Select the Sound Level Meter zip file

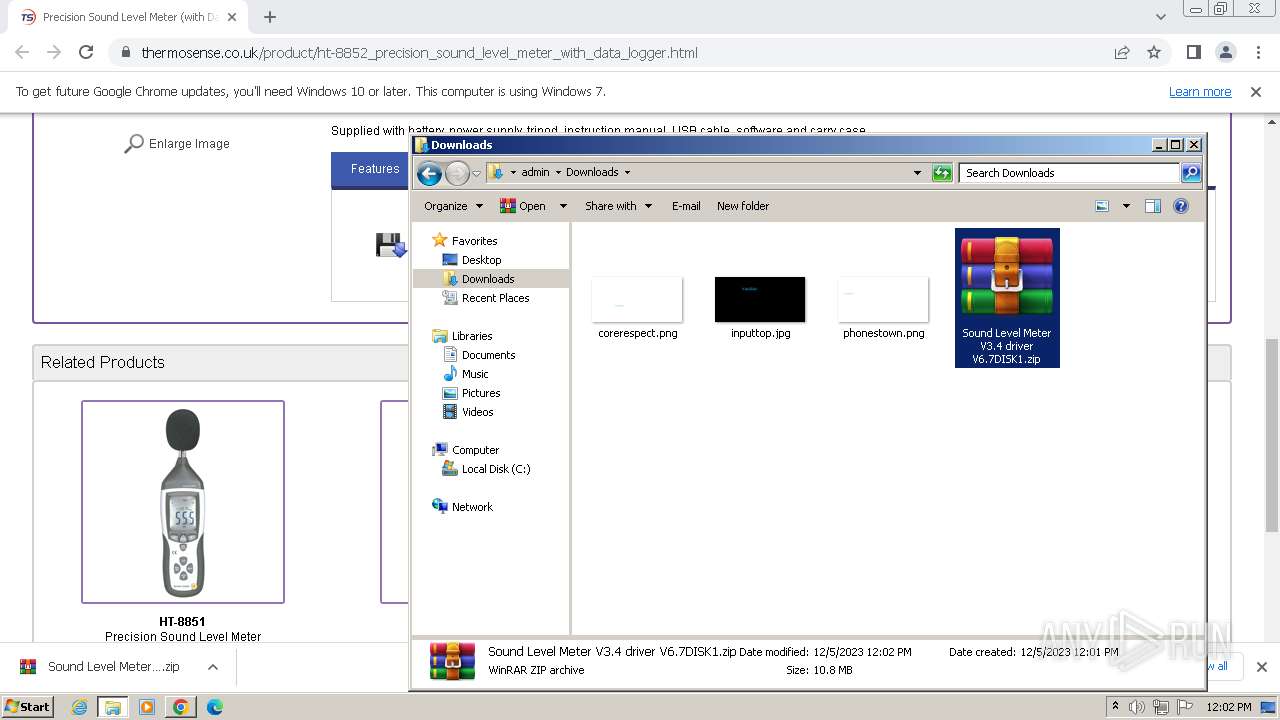click(1007, 298)
